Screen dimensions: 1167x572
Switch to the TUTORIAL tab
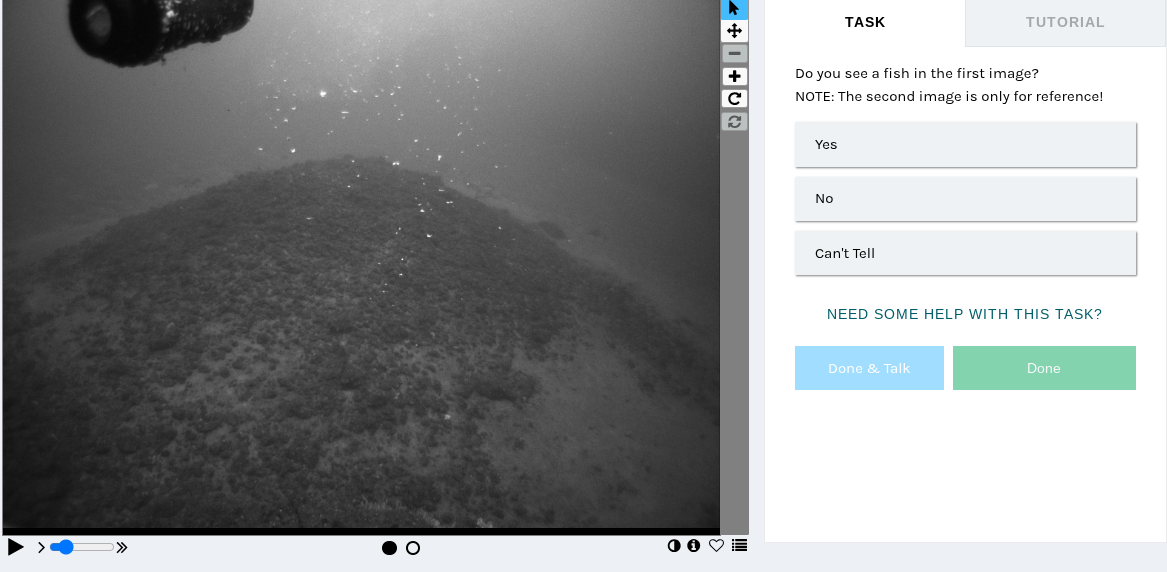1065,22
